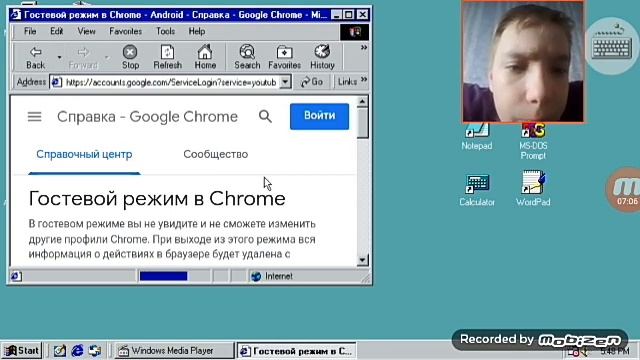
Task: Launch Internet Explorer from quick launch
Action: coord(77,351)
